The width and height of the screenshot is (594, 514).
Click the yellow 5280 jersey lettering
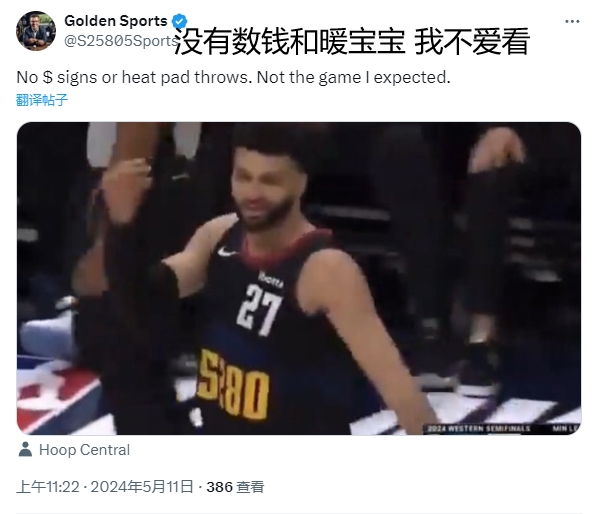[x=232, y=384]
